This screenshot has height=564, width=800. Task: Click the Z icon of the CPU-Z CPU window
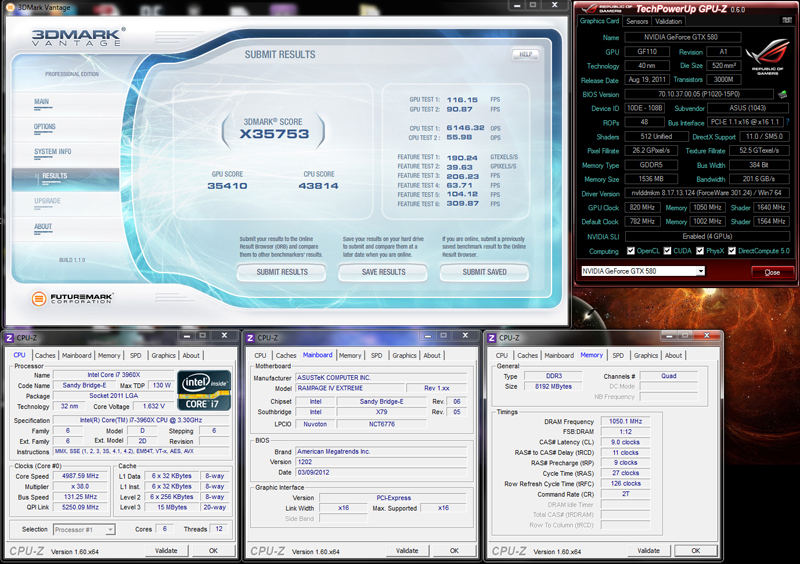[9, 338]
